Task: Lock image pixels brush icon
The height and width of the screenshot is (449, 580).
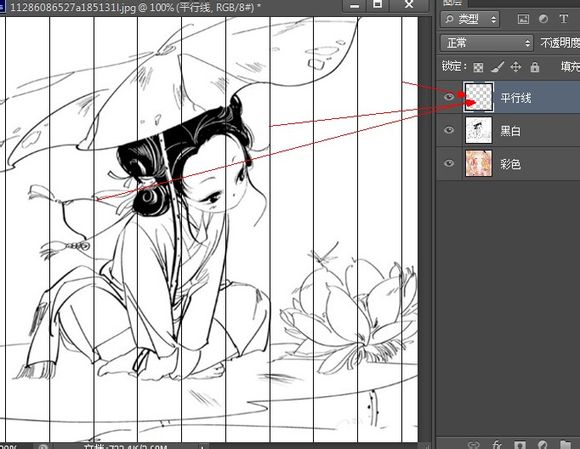Action: 497,67
